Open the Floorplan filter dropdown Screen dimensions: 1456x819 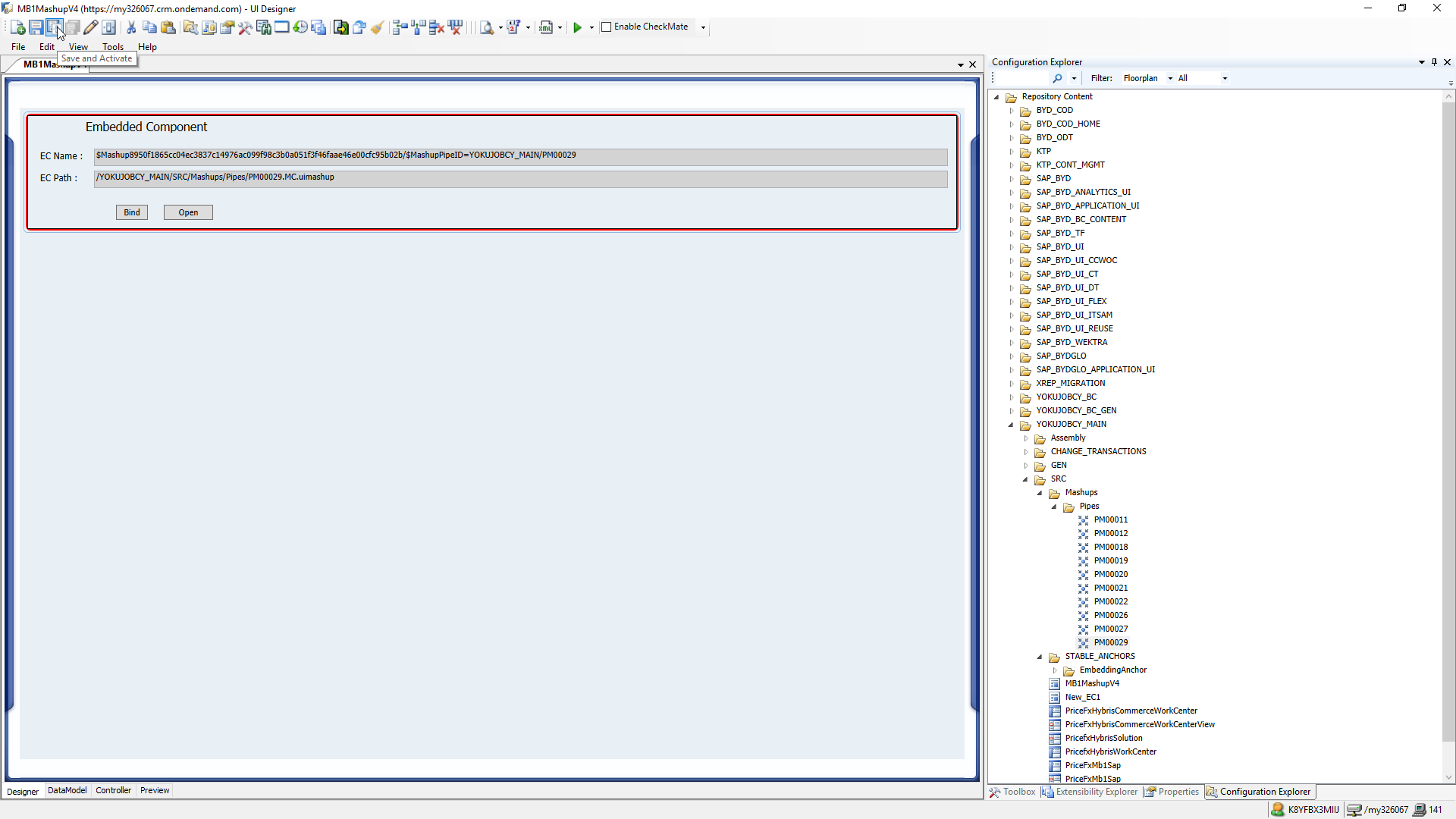[1170, 78]
